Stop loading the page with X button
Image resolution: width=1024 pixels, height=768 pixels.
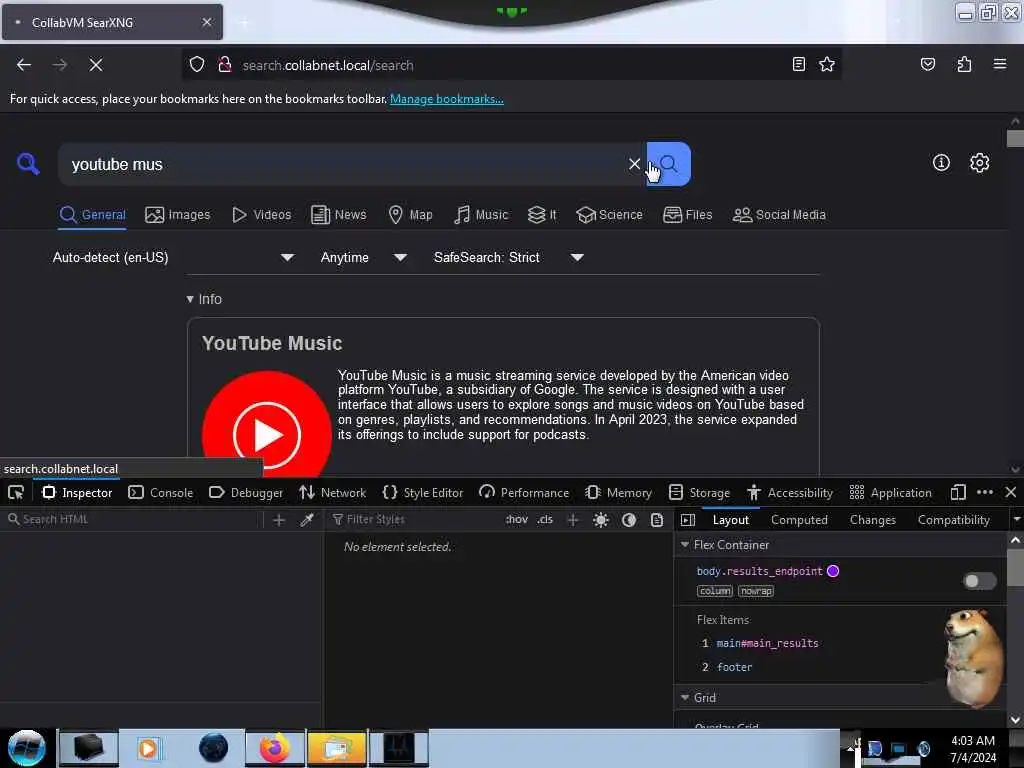click(96, 65)
